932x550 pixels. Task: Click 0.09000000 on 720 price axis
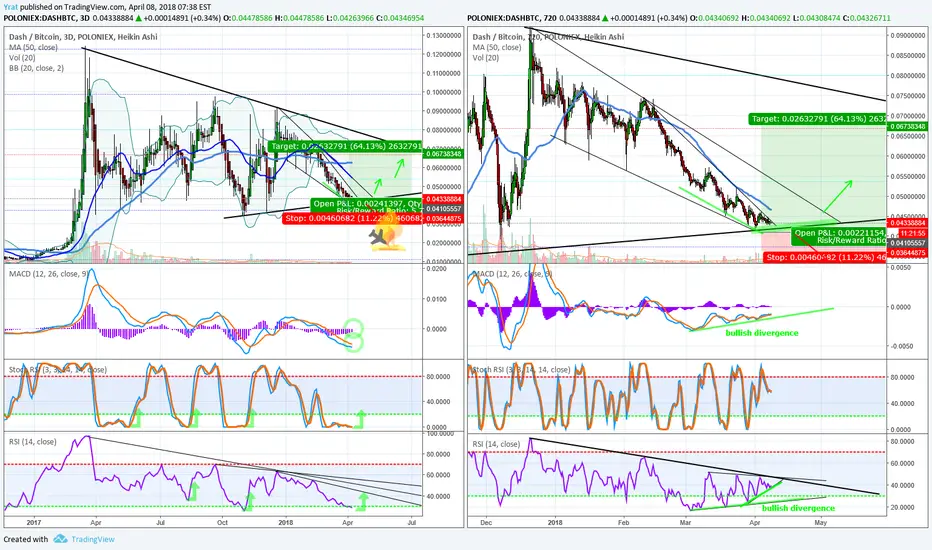tap(909, 35)
